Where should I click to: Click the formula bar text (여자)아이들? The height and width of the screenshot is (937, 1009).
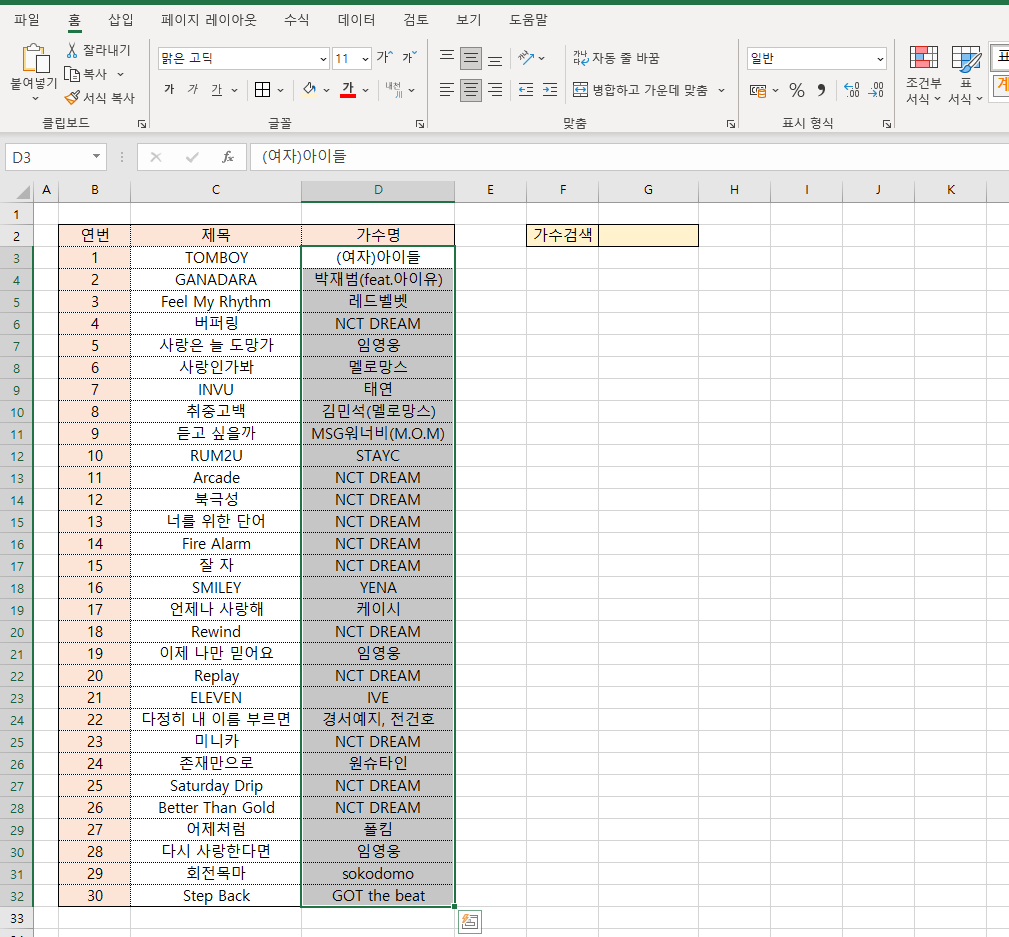tap(304, 156)
